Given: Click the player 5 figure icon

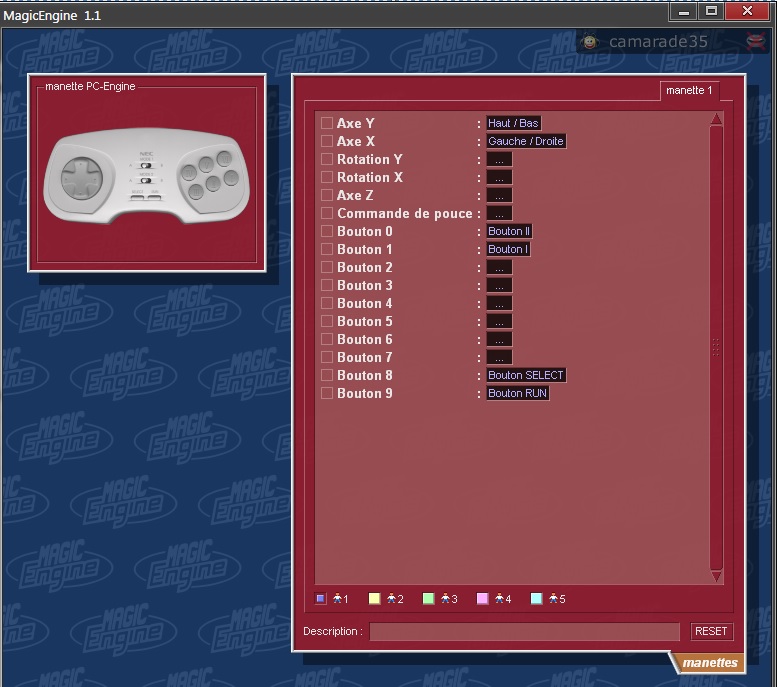Looking at the screenshot, I should (x=554, y=598).
